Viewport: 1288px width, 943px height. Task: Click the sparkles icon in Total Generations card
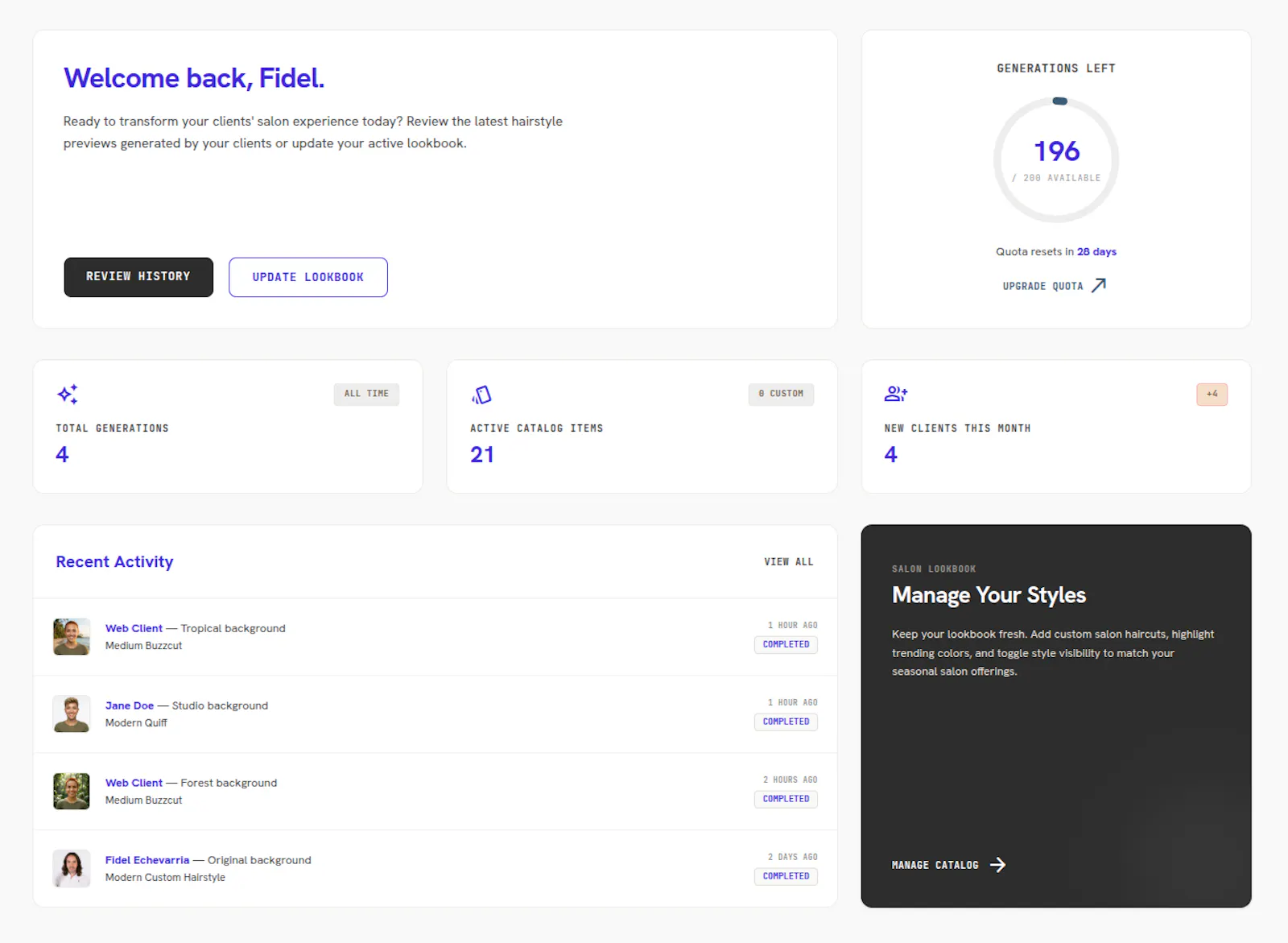tap(68, 394)
